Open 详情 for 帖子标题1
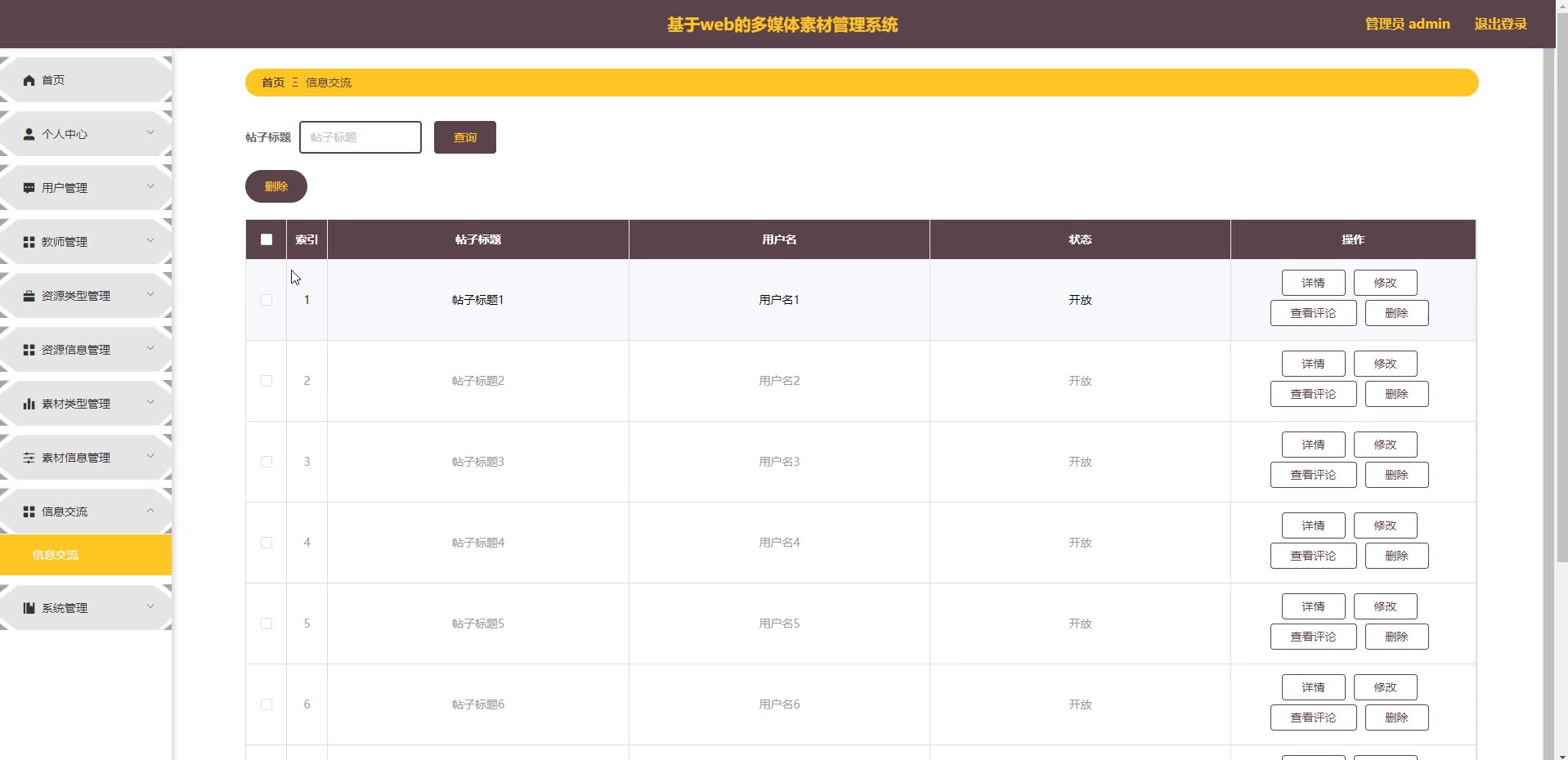Image resolution: width=1568 pixels, height=760 pixels. coord(1314,283)
